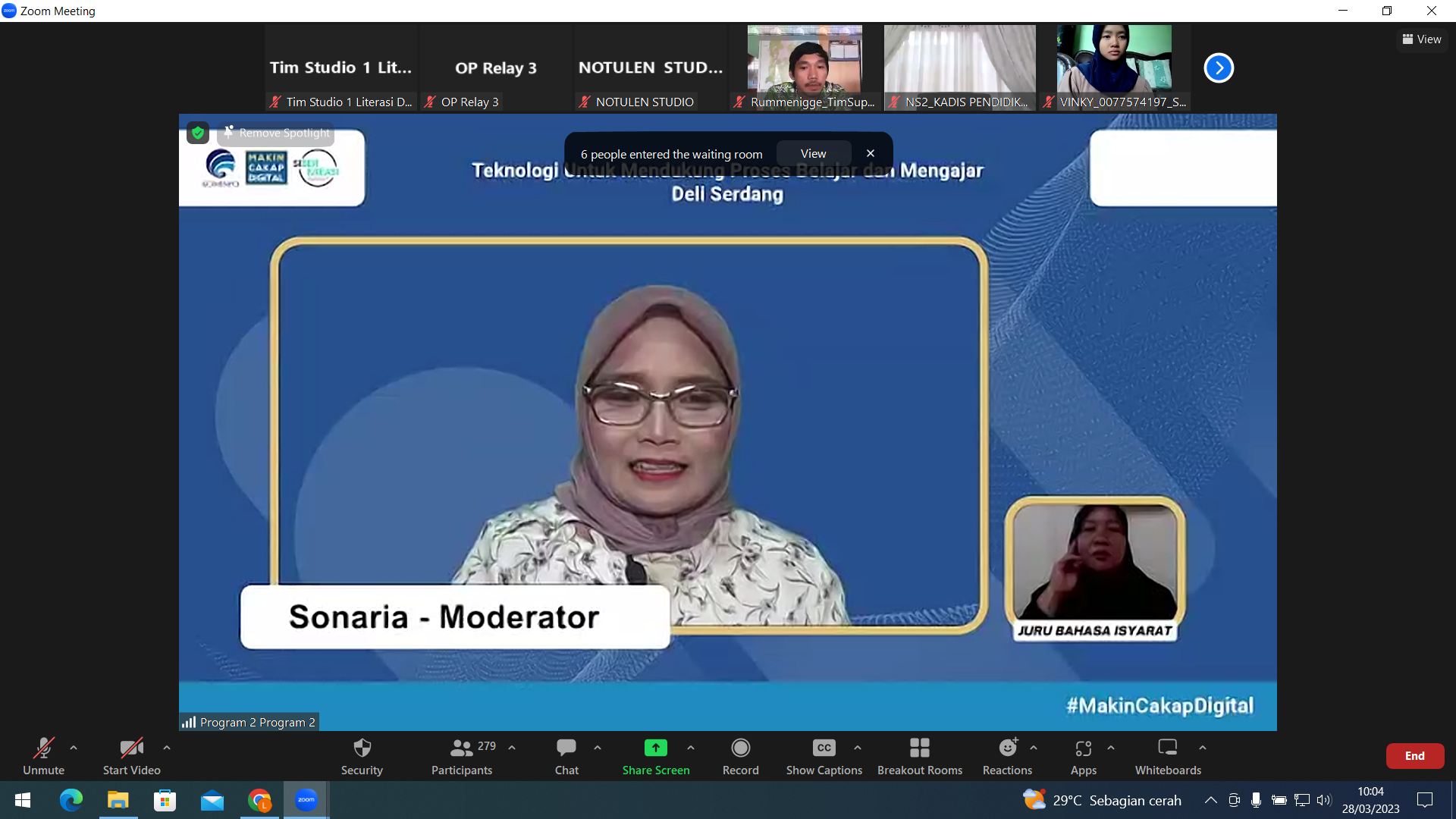Expand the Participants options arrow

pyautogui.click(x=512, y=748)
